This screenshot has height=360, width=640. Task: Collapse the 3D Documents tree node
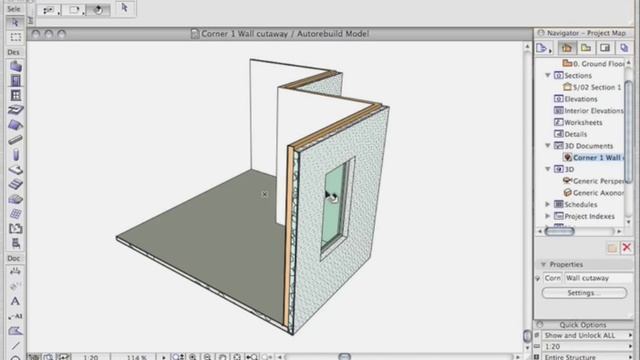tap(548, 146)
